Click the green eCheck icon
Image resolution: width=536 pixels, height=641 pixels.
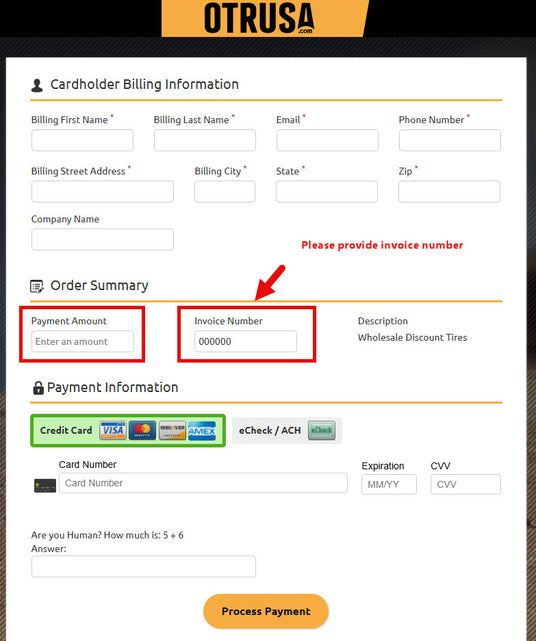321,430
